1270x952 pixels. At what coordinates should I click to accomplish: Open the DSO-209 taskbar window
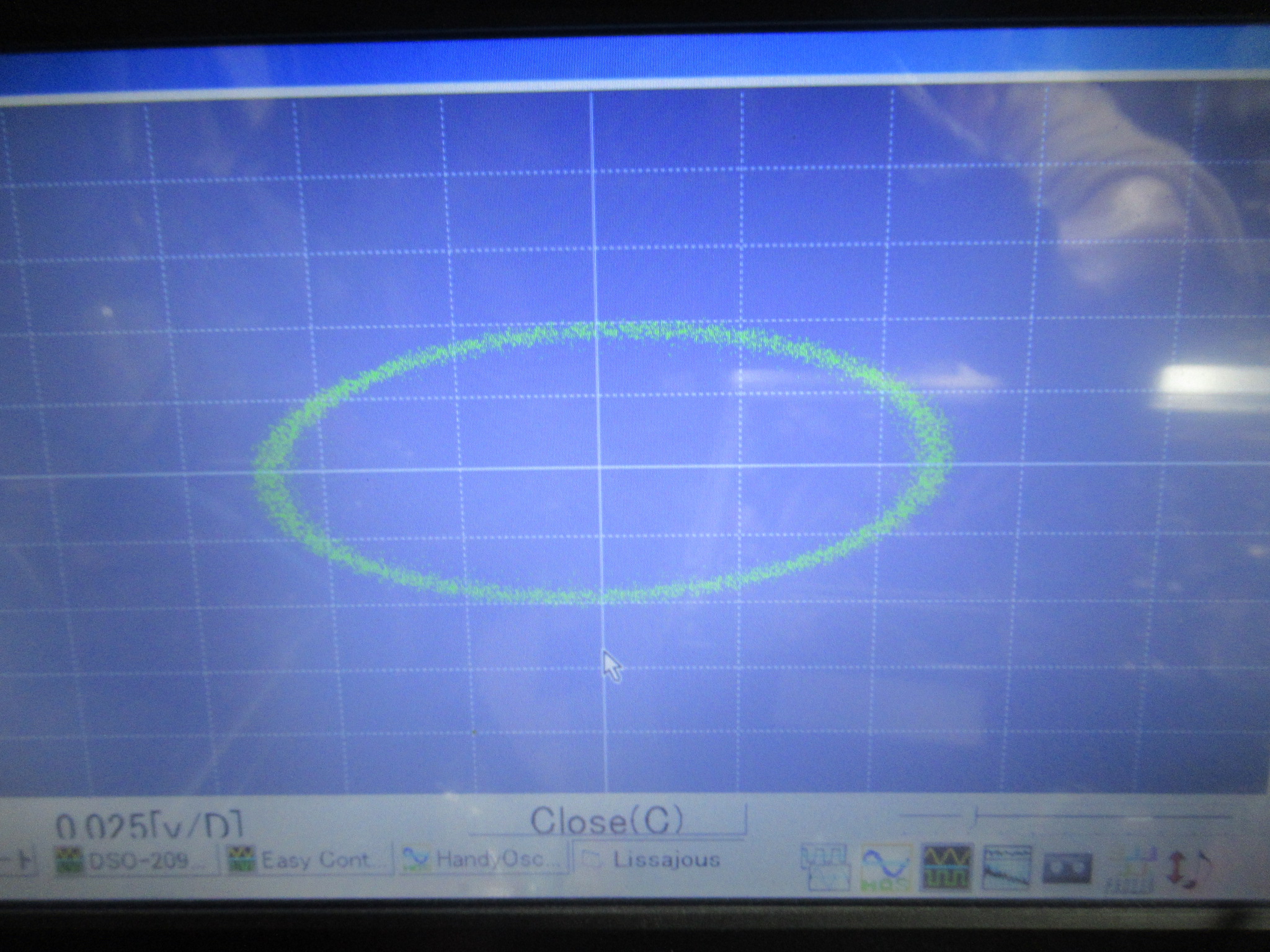(138, 860)
